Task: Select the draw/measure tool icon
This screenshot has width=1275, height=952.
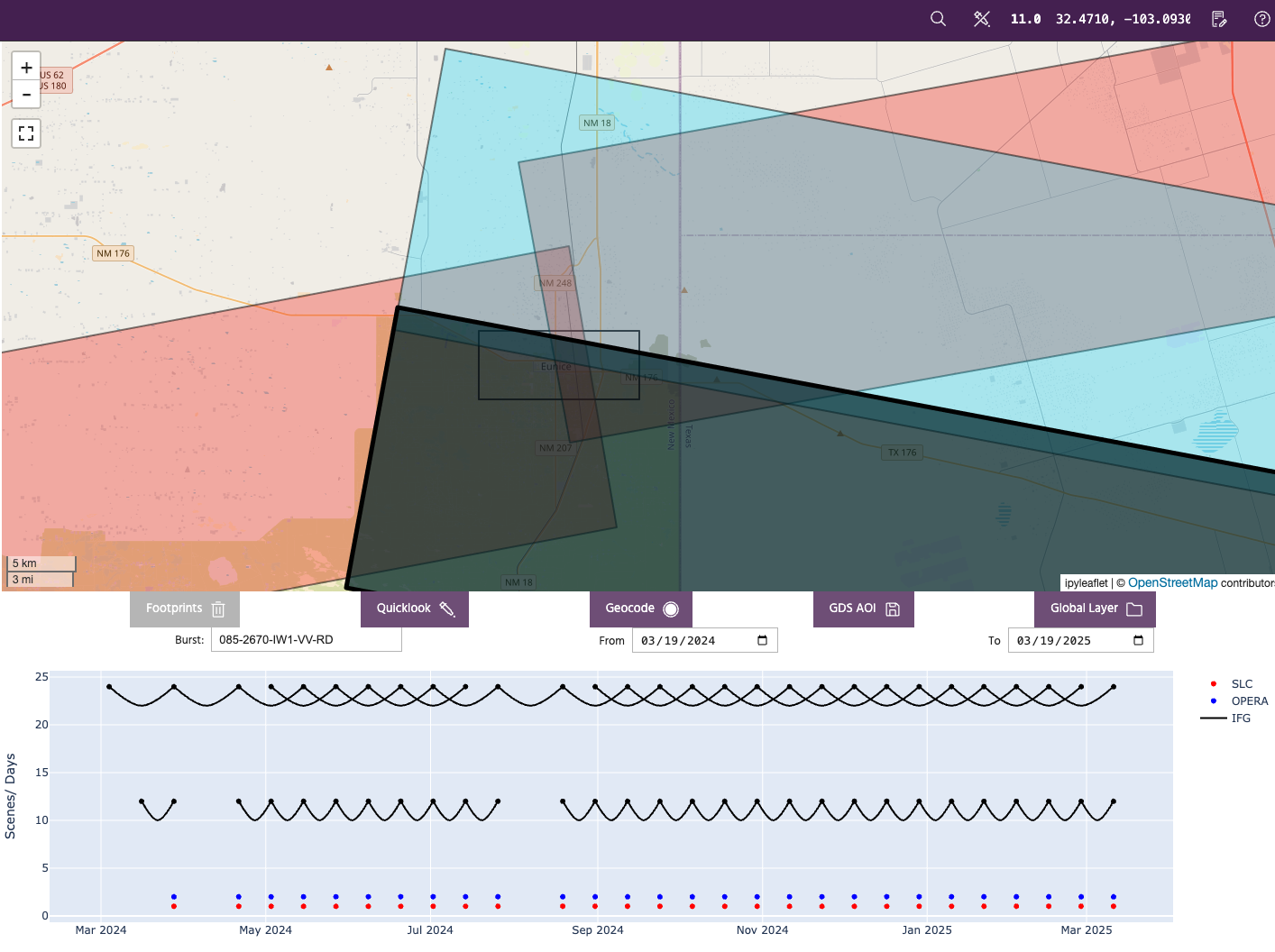Action: pyautogui.click(x=982, y=19)
